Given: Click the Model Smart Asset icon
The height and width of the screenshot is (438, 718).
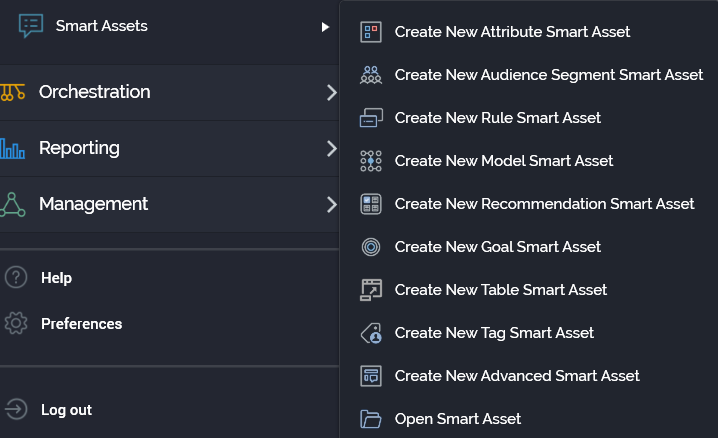Looking at the screenshot, I should pos(371,161).
